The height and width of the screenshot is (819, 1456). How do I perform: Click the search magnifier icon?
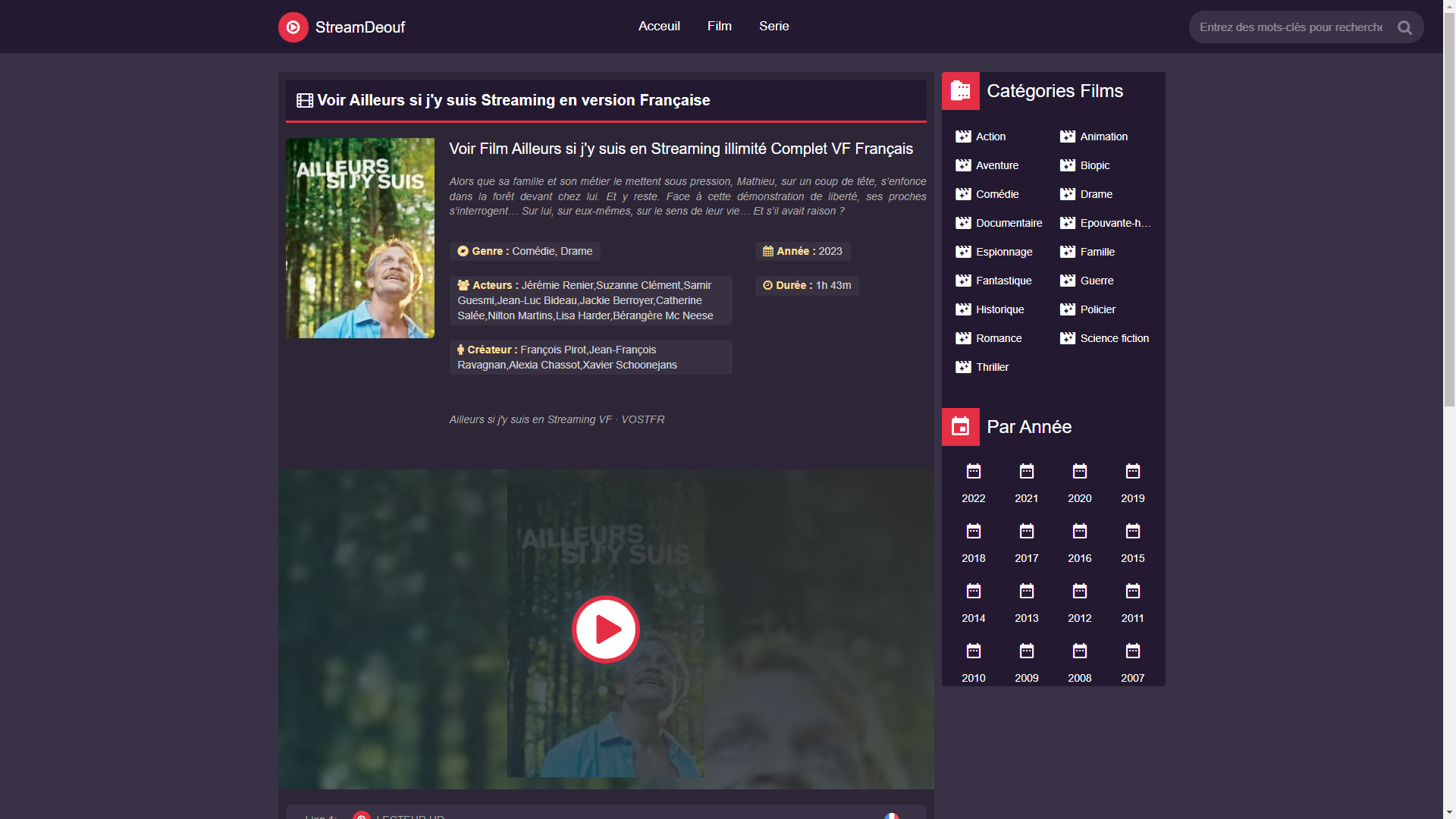tap(1404, 27)
